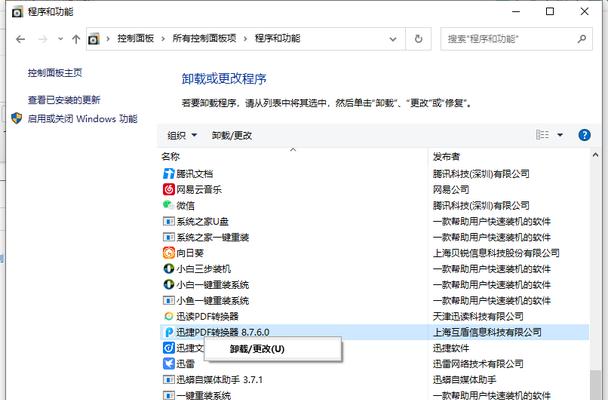Maximize the 程序和功能 window
The height and width of the screenshot is (400, 608).
pyautogui.click(x=550, y=12)
